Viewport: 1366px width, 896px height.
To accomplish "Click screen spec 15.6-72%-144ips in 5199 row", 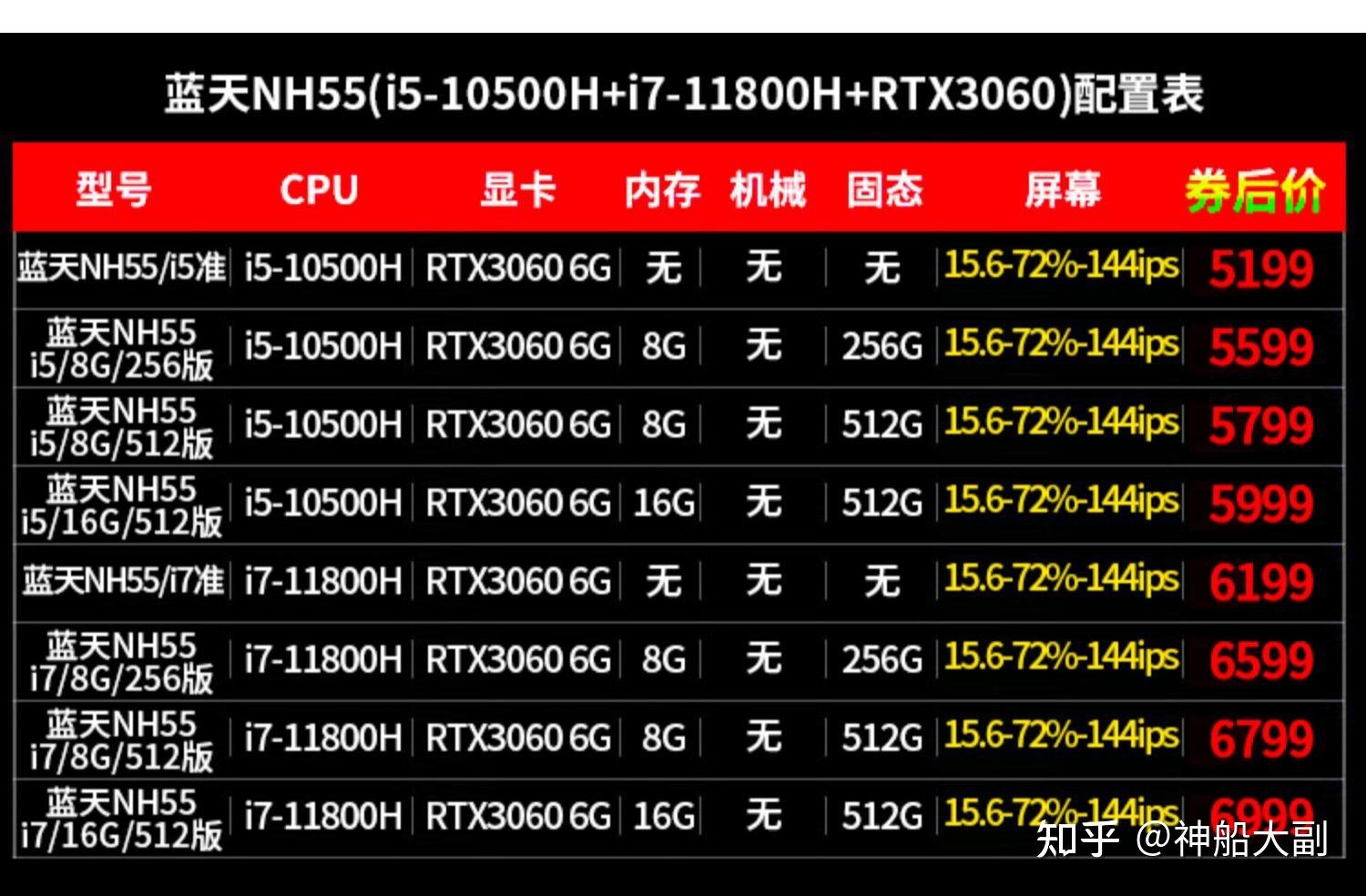I will (1062, 265).
